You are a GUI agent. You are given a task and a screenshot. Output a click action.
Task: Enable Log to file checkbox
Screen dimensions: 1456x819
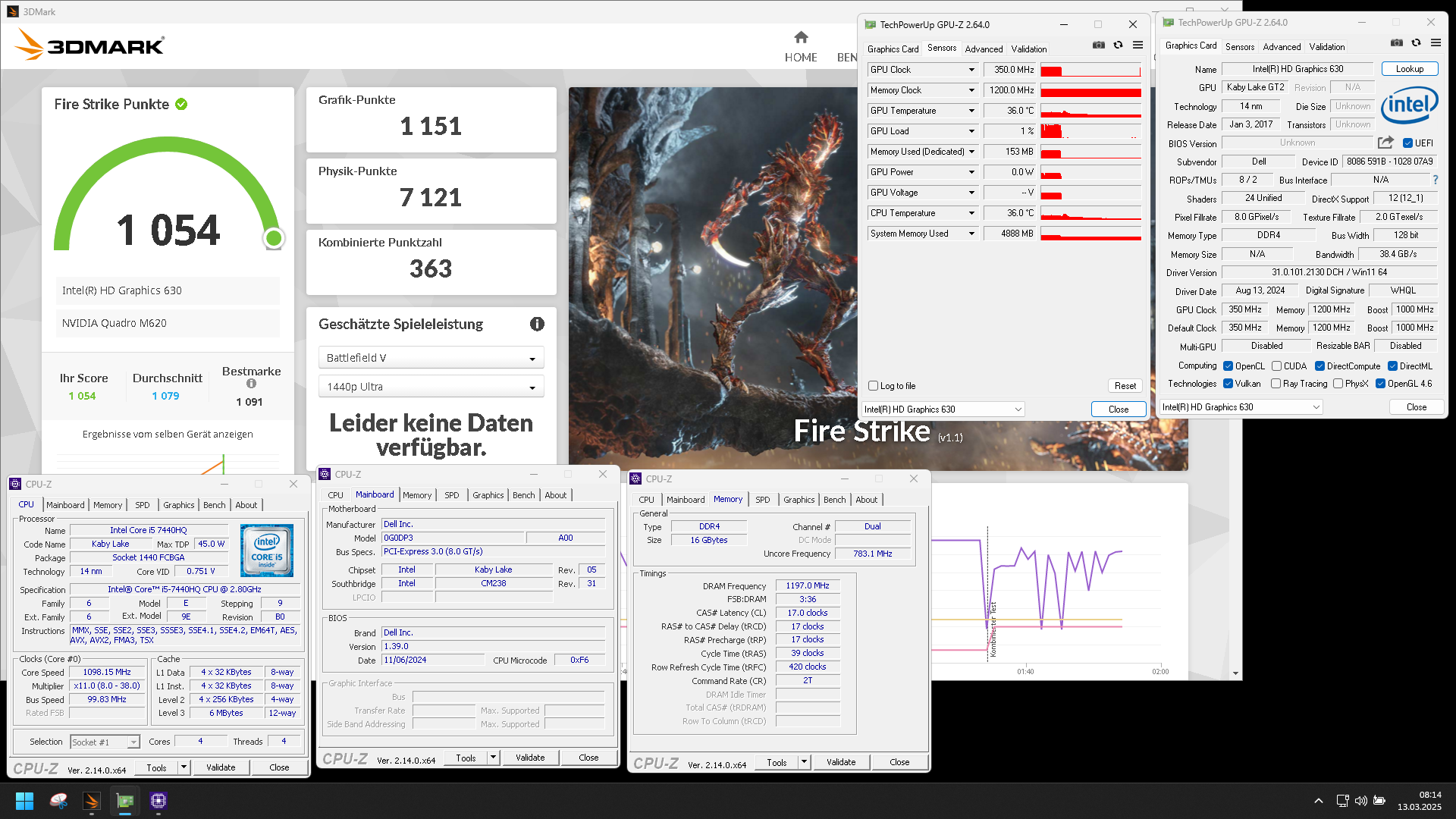pos(873,386)
